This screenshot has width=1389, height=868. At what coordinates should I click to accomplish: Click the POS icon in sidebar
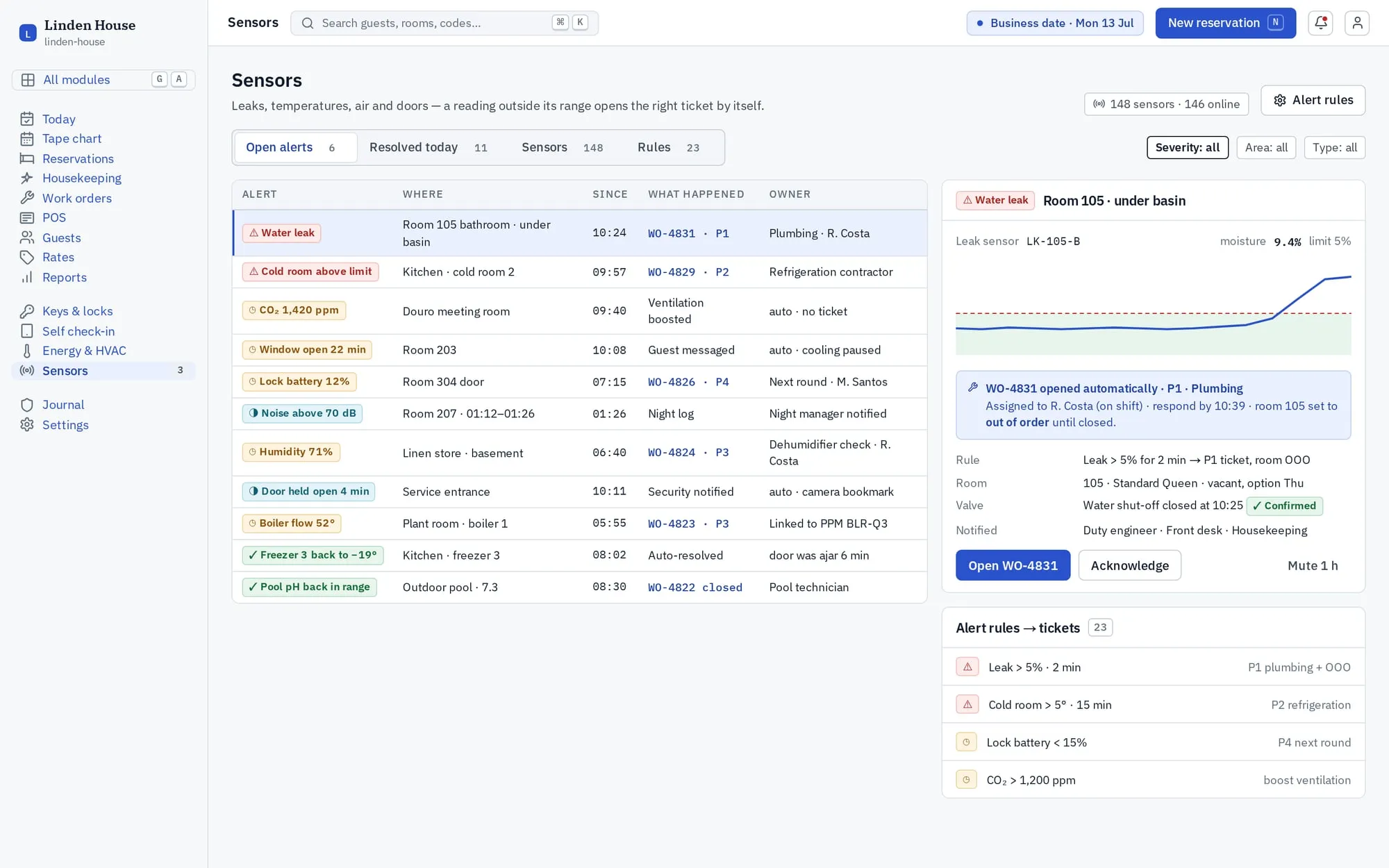coord(27,218)
